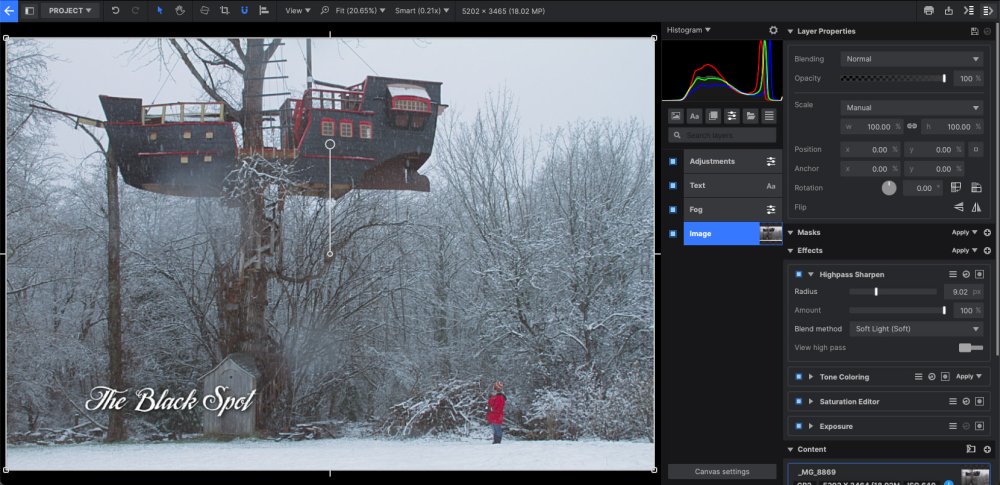Open the Blending mode dropdown
This screenshot has width=1000, height=485.
[911, 59]
